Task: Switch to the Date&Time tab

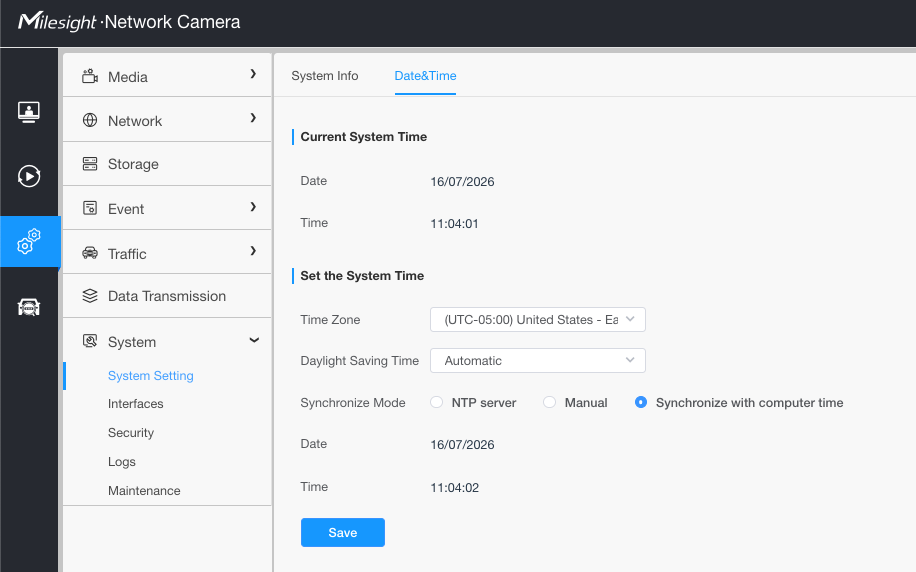Action: click(425, 76)
